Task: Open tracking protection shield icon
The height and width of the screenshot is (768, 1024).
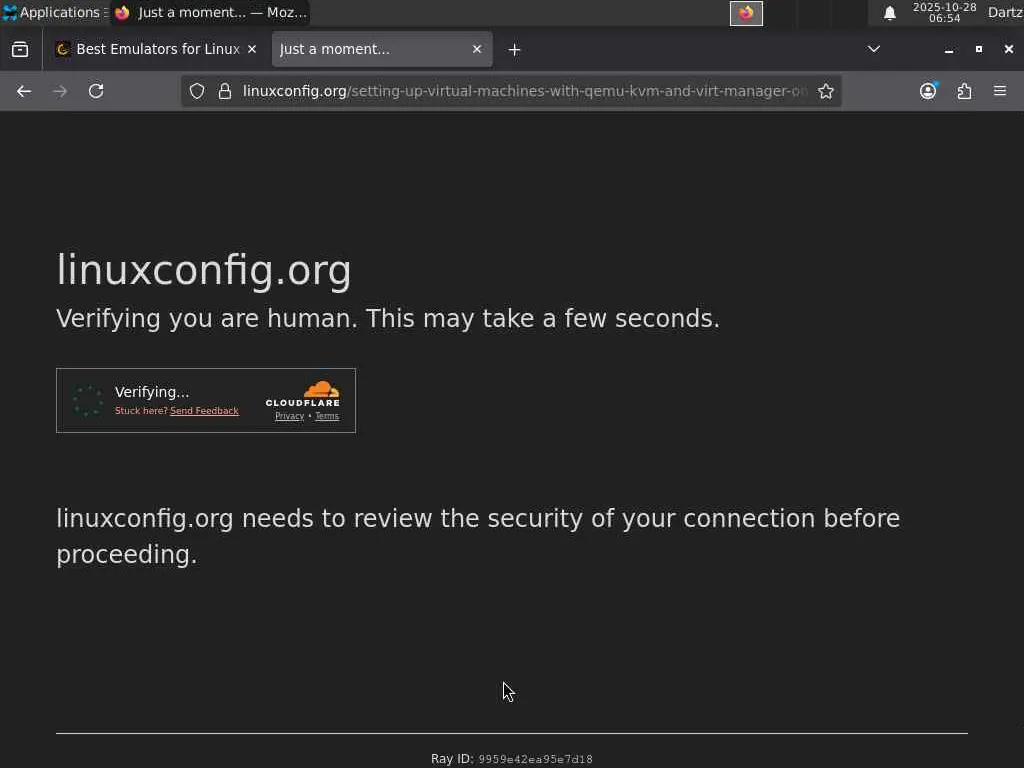Action: (x=197, y=91)
